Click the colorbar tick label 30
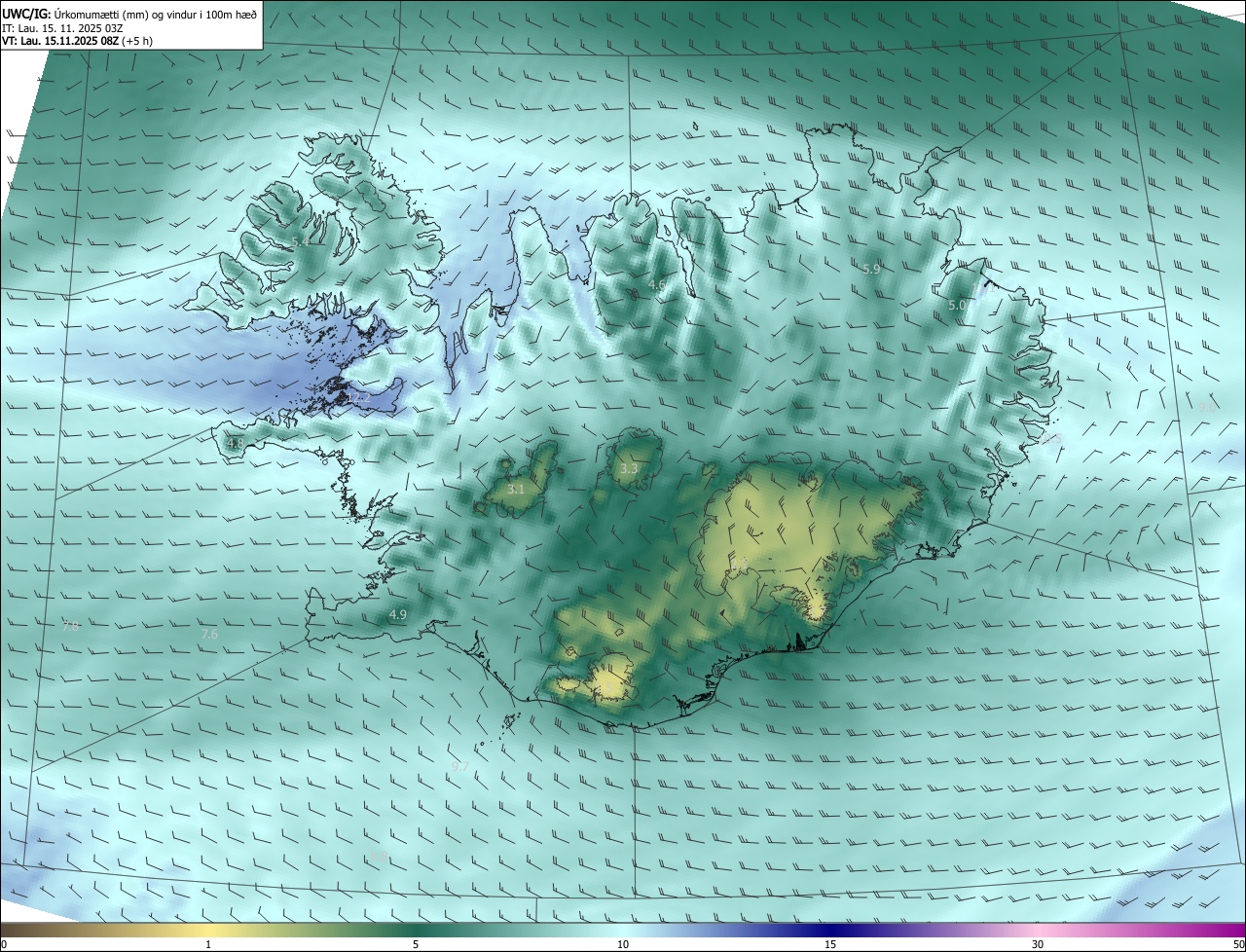This screenshot has width=1246, height=952. [x=1038, y=944]
